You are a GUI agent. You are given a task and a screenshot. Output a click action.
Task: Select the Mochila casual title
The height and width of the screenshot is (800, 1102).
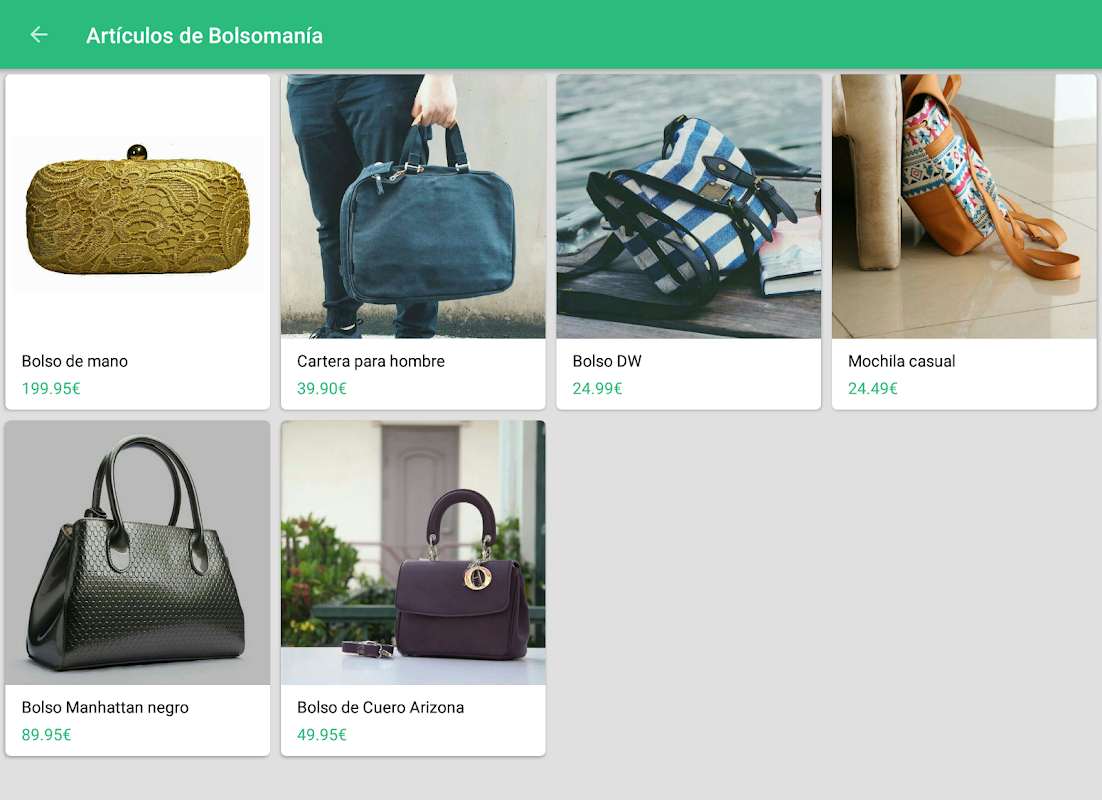coord(902,361)
